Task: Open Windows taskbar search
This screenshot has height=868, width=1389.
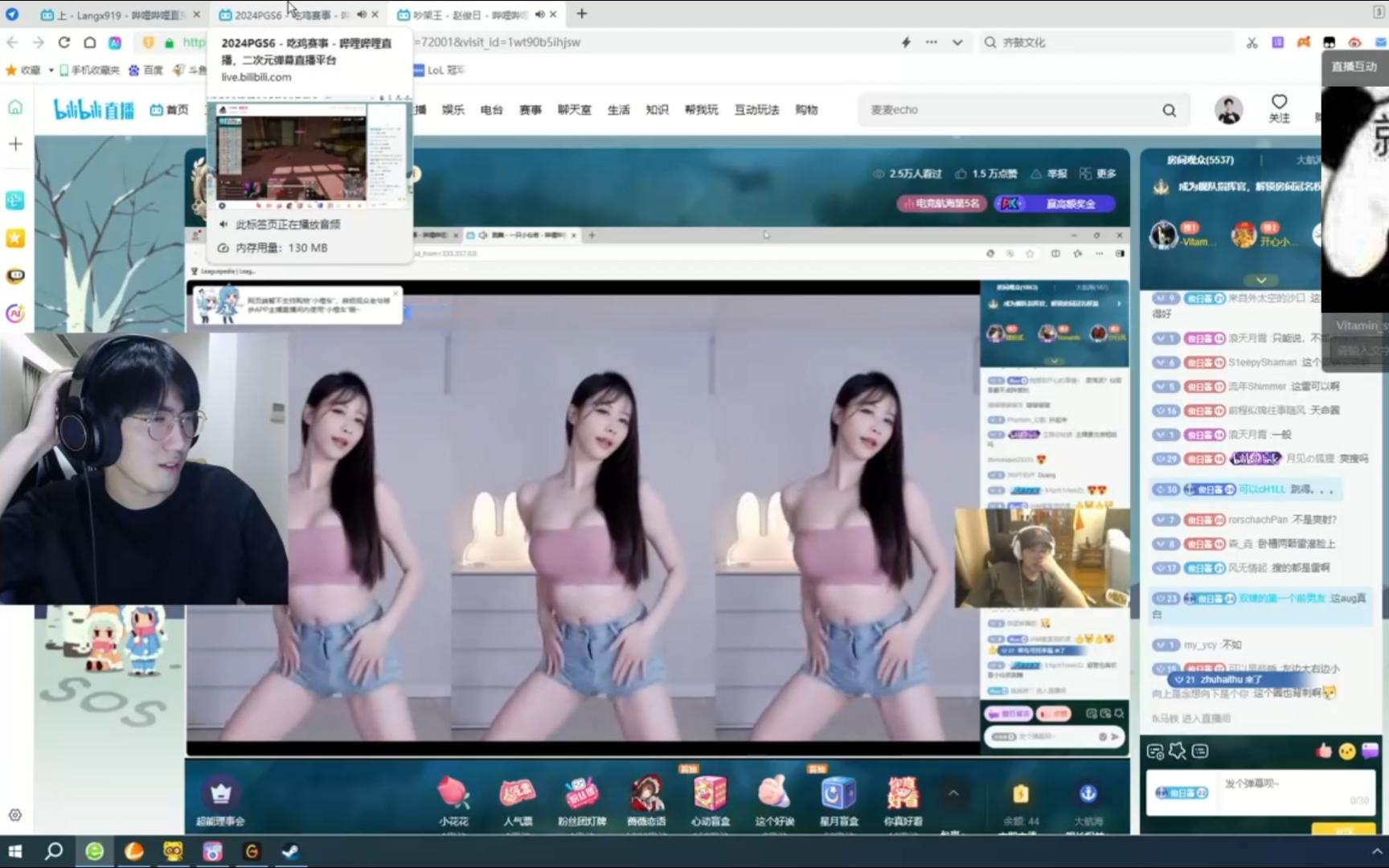Action: (x=54, y=851)
